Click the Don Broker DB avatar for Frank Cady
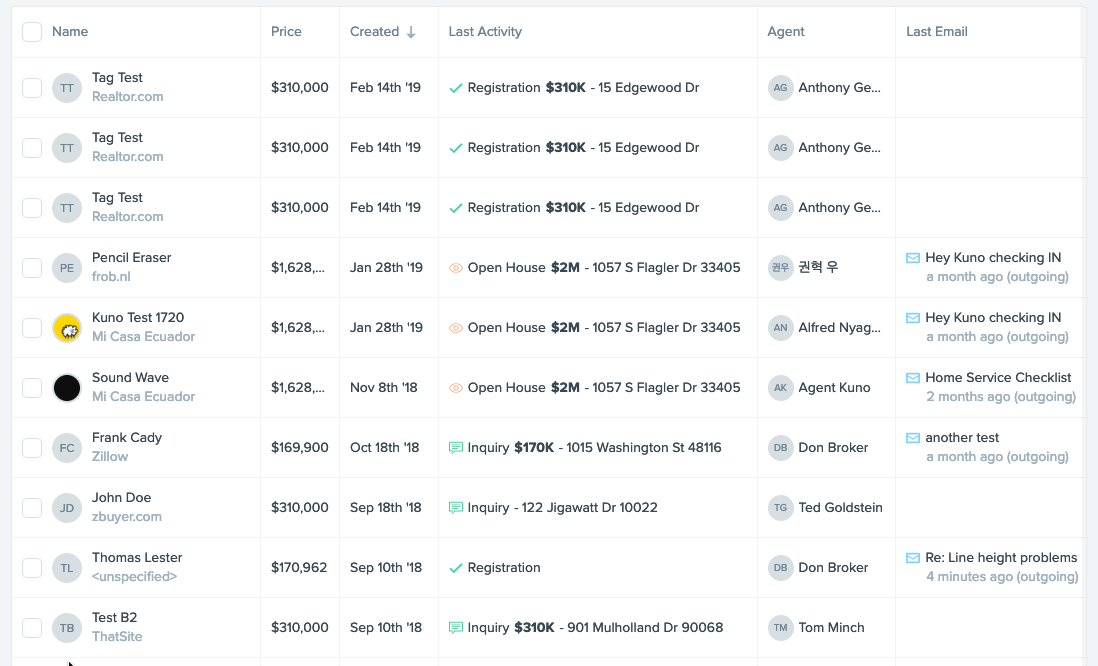 780,448
